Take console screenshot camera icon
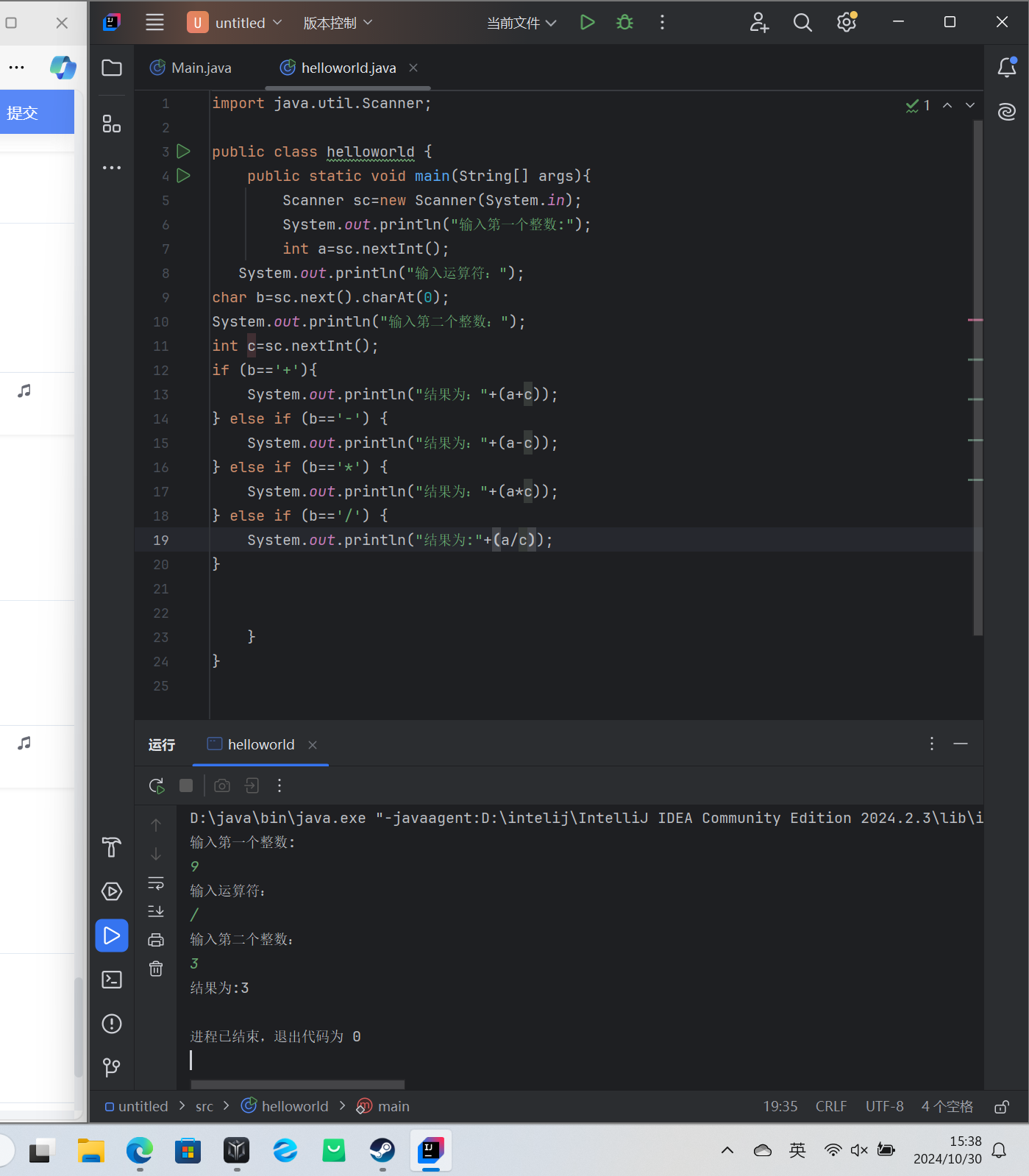This screenshot has width=1029, height=1176. pos(222,785)
